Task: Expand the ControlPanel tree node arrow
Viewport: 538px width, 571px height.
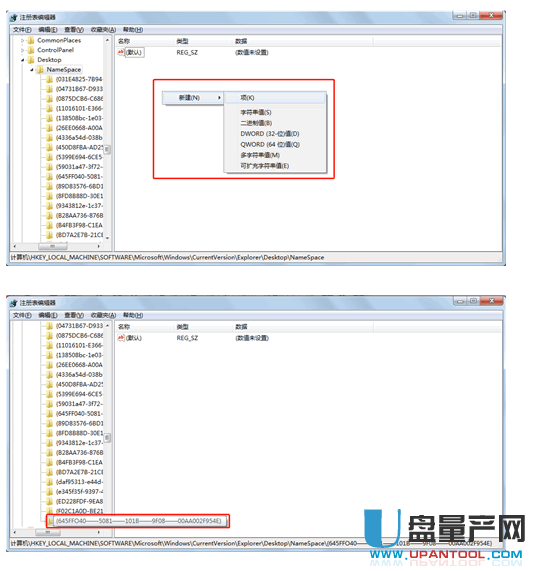Action: coord(23,50)
